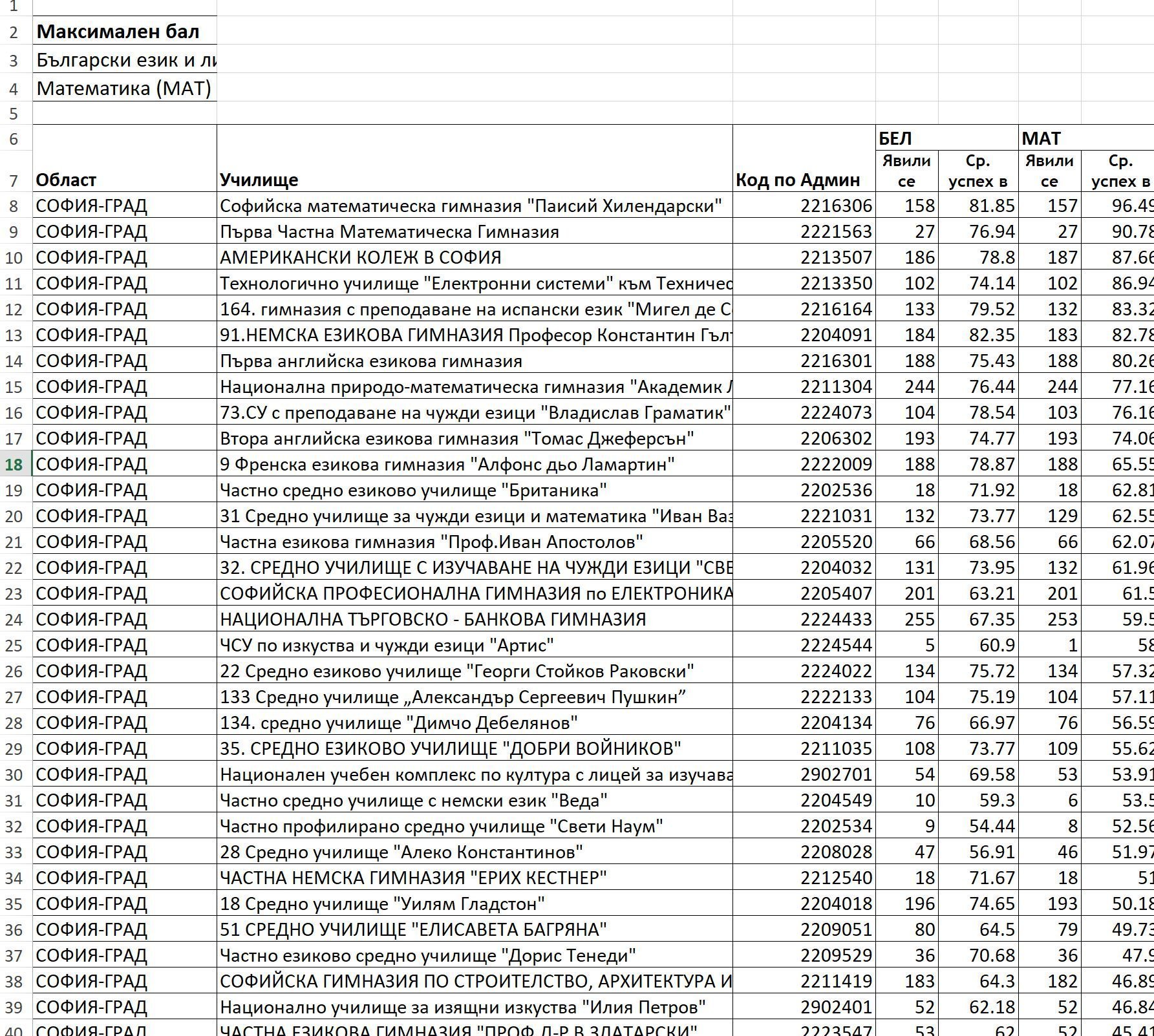Click the '133 Средно училище' Пушкин cell
This screenshot has width=1154, height=1036.
[x=475, y=697]
